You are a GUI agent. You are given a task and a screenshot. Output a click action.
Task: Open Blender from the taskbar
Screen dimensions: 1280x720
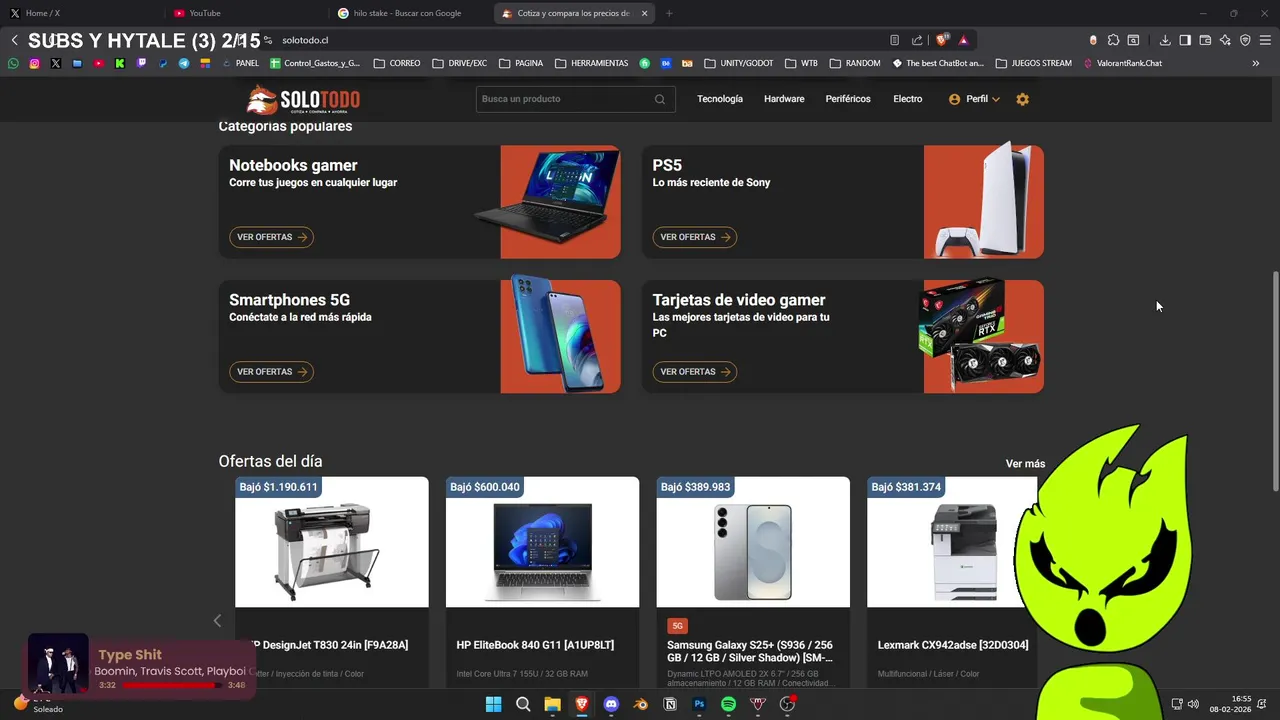[641, 704]
